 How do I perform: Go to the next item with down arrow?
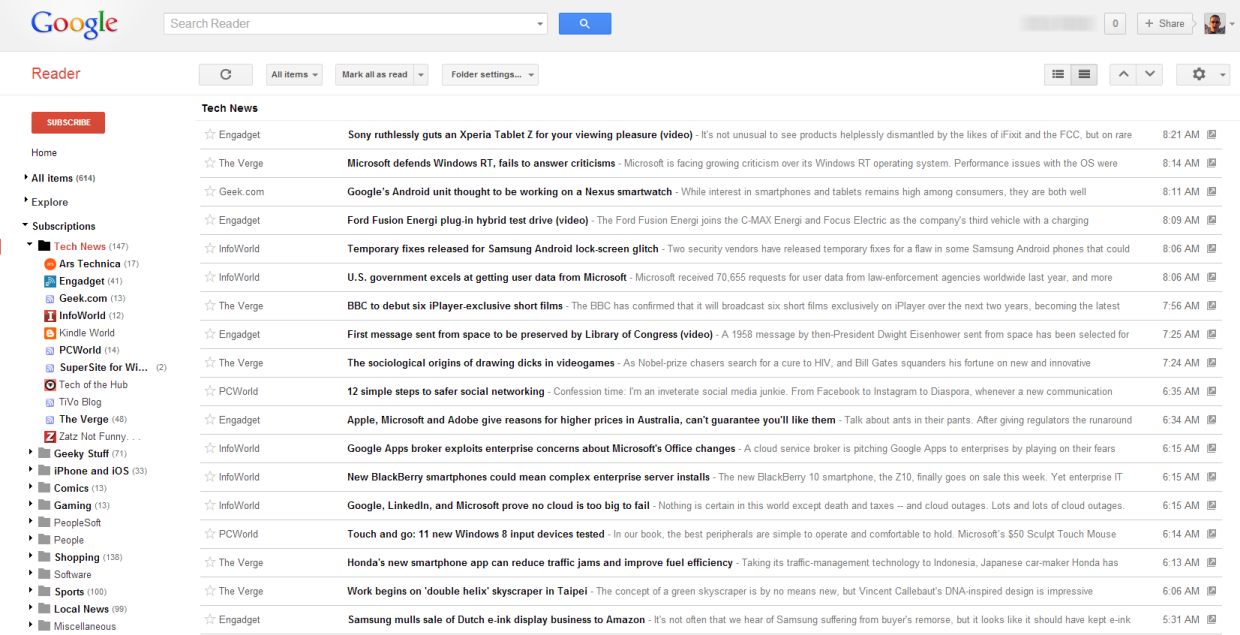click(1150, 74)
